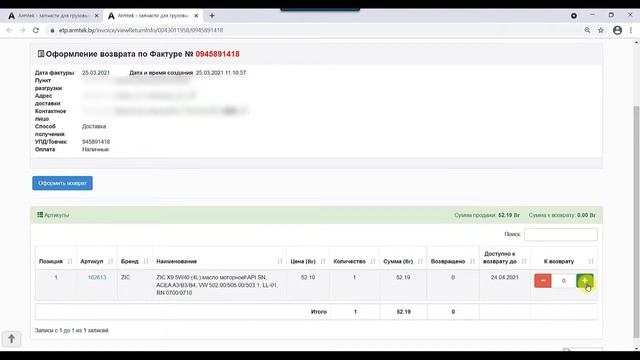Click the green plus quantity button

(x=584, y=281)
